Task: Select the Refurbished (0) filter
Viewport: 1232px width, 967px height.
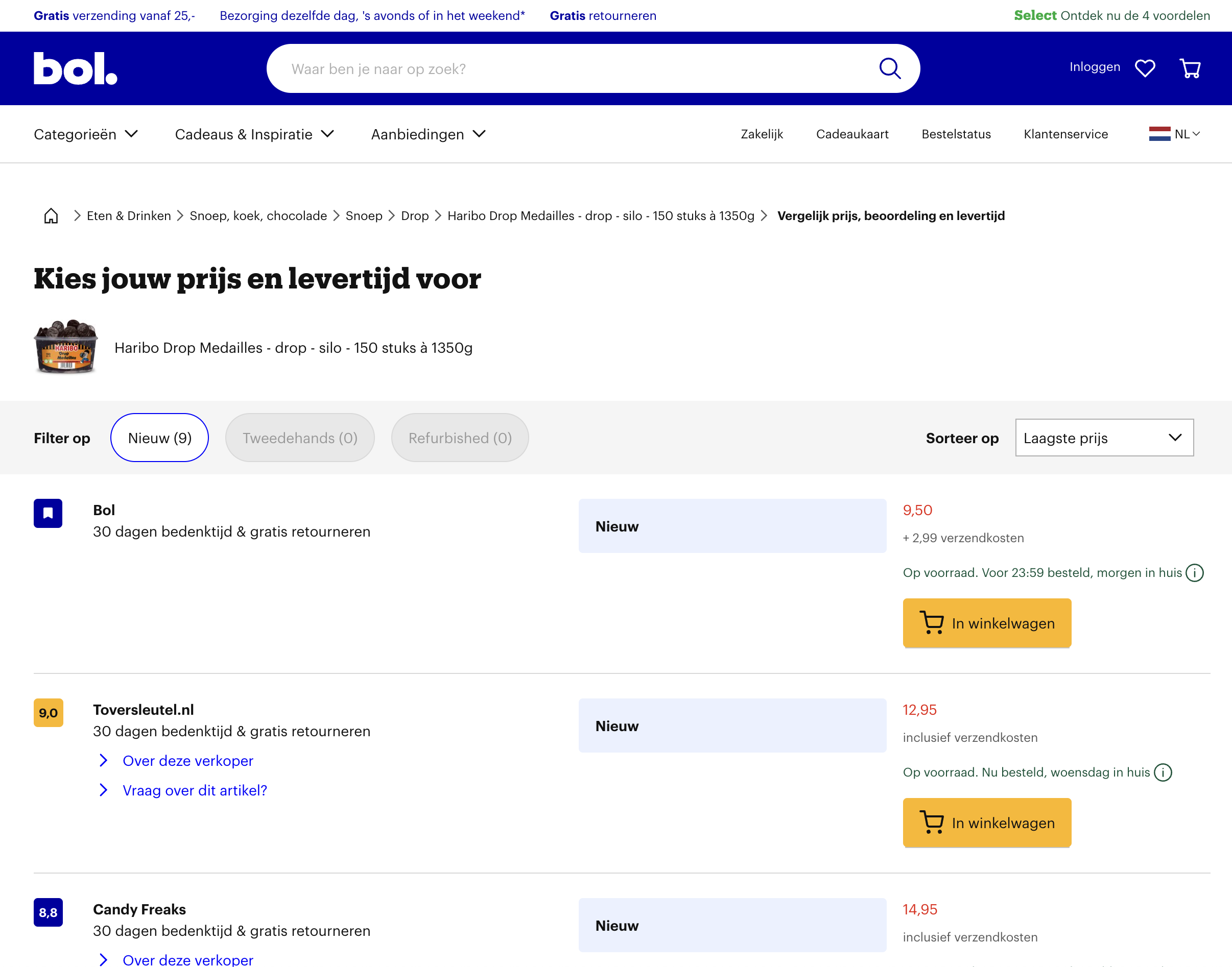Action: point(459,437)
